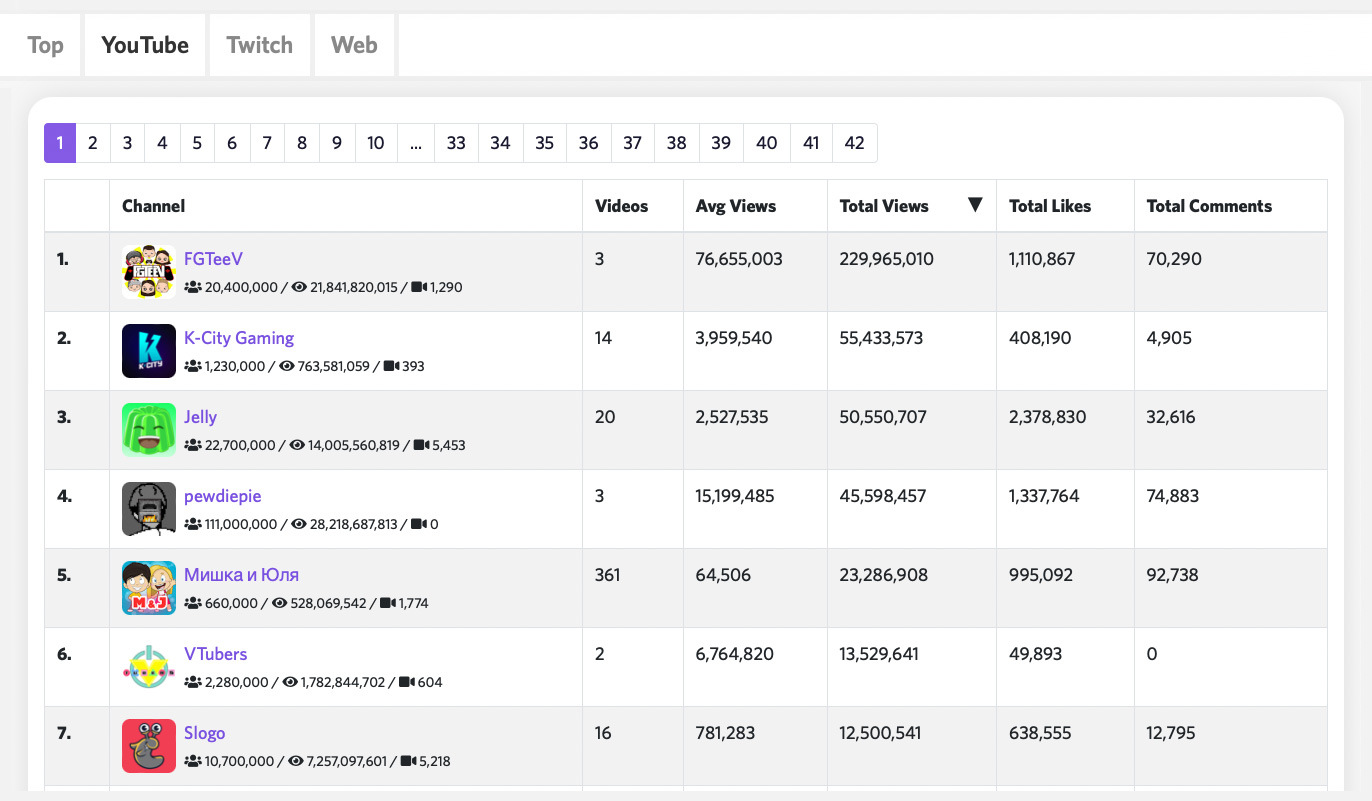Click the pewdiepie helmet avatar
Image resolution: width=1372 pixels, height=801 pixels.
148,508
